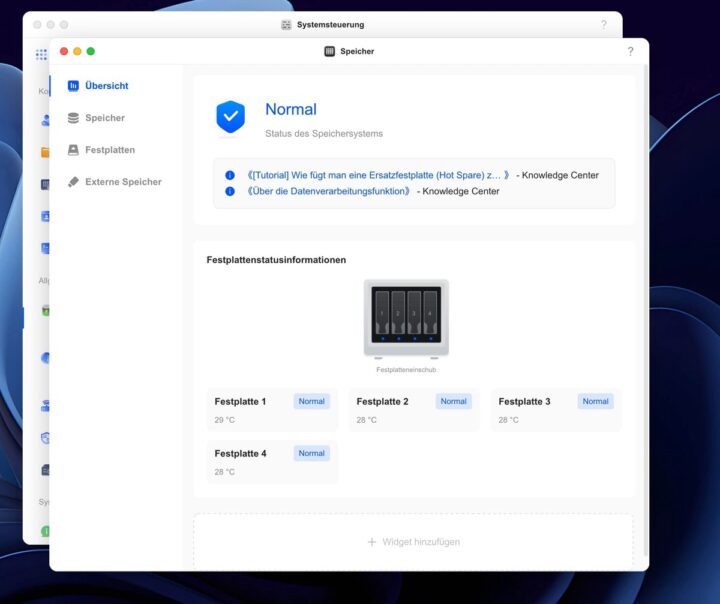
Task: Click Widget hinzufügen to add a widget
Action: [413, 542]
